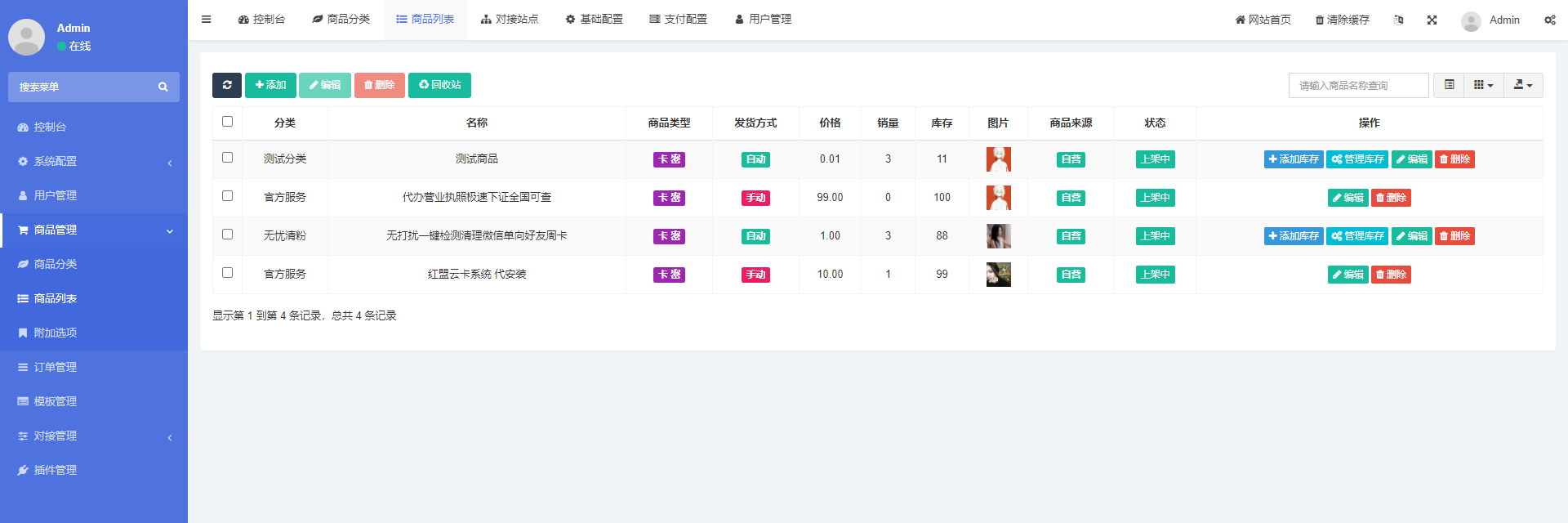Click 添加库存 for 测试商品 row
This screenshot has height=523, width=1568.
click(1294, 159)
